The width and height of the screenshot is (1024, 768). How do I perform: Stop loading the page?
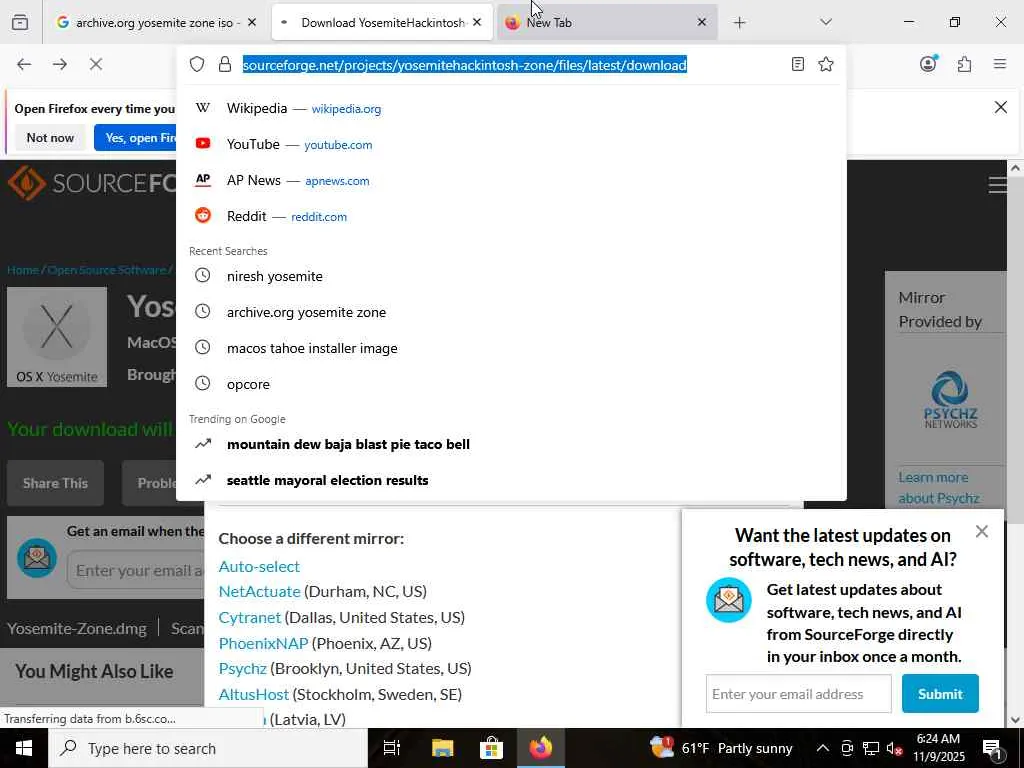pos(96,64)
